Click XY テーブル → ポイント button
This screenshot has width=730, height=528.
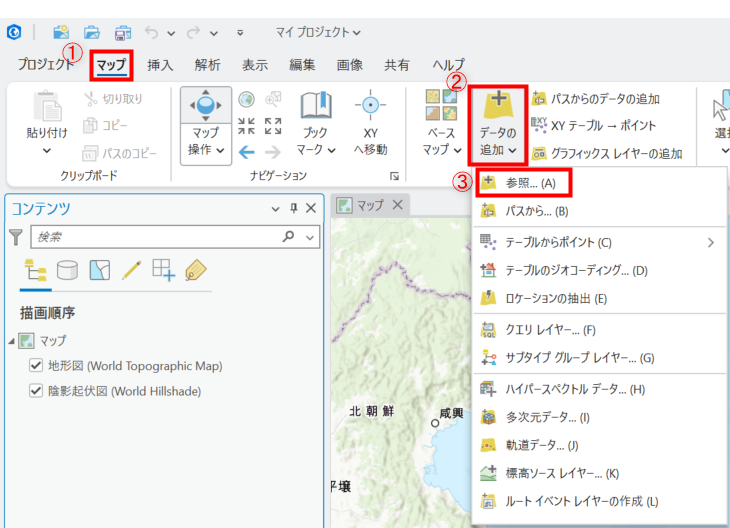point(594,125)
